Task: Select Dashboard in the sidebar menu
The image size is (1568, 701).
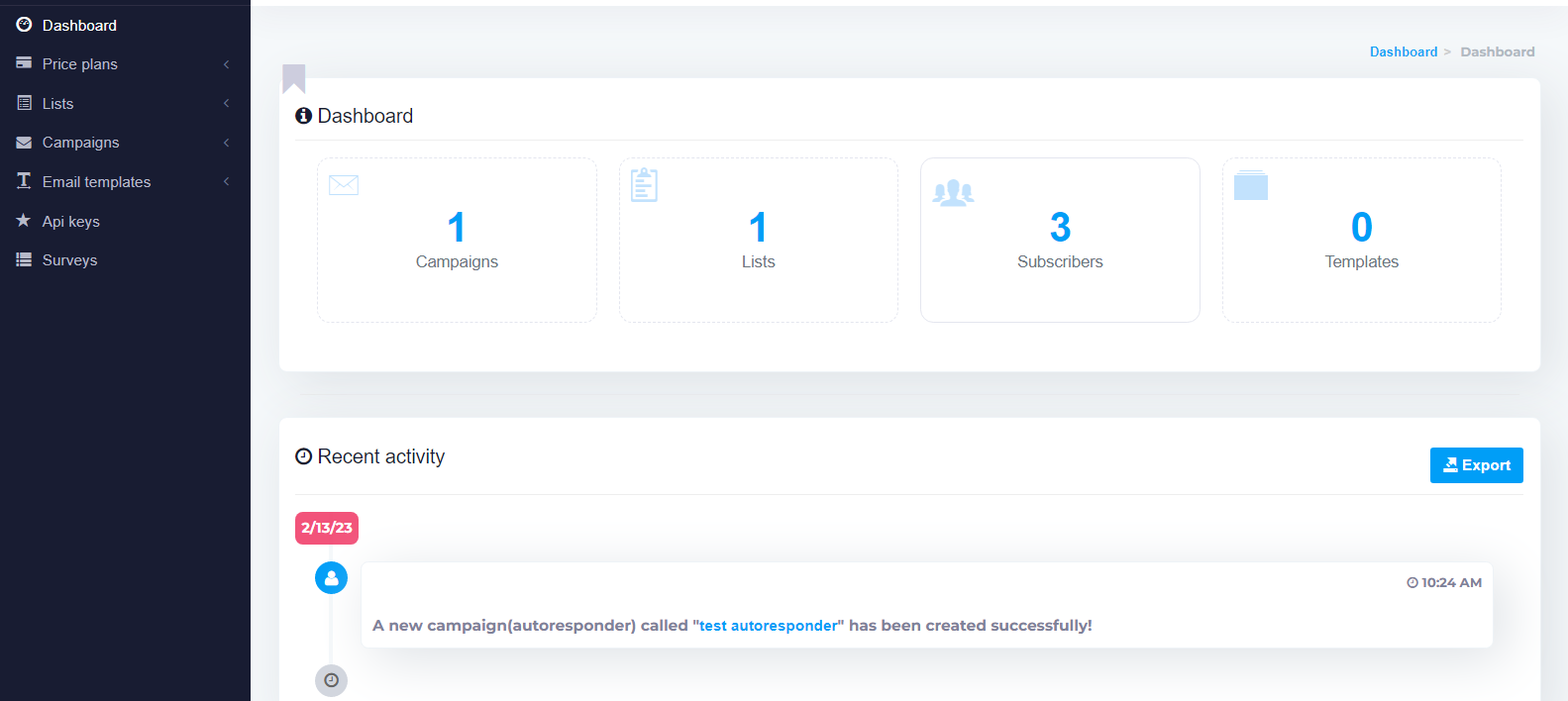Action: point(79,26)
